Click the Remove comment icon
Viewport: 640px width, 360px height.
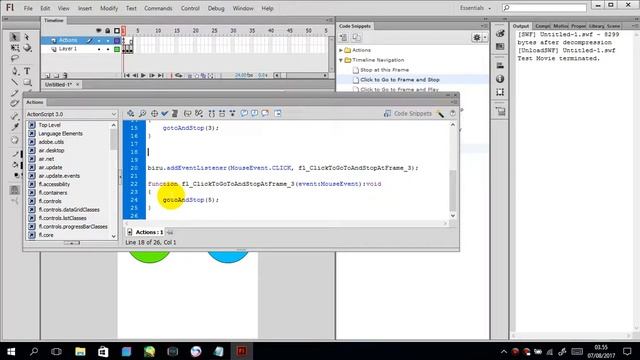pos(265,113)
